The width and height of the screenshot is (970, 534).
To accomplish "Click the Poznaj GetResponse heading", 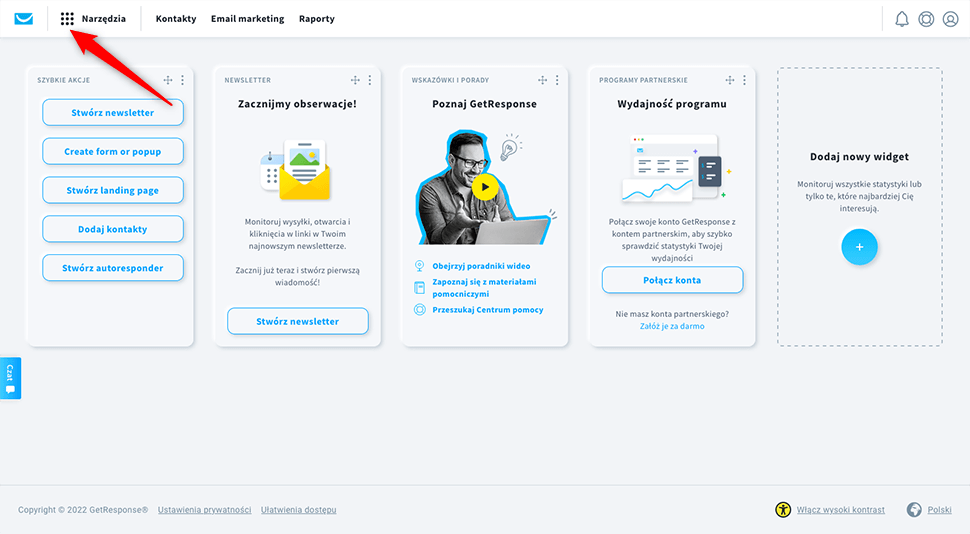I will click(484, 104).
